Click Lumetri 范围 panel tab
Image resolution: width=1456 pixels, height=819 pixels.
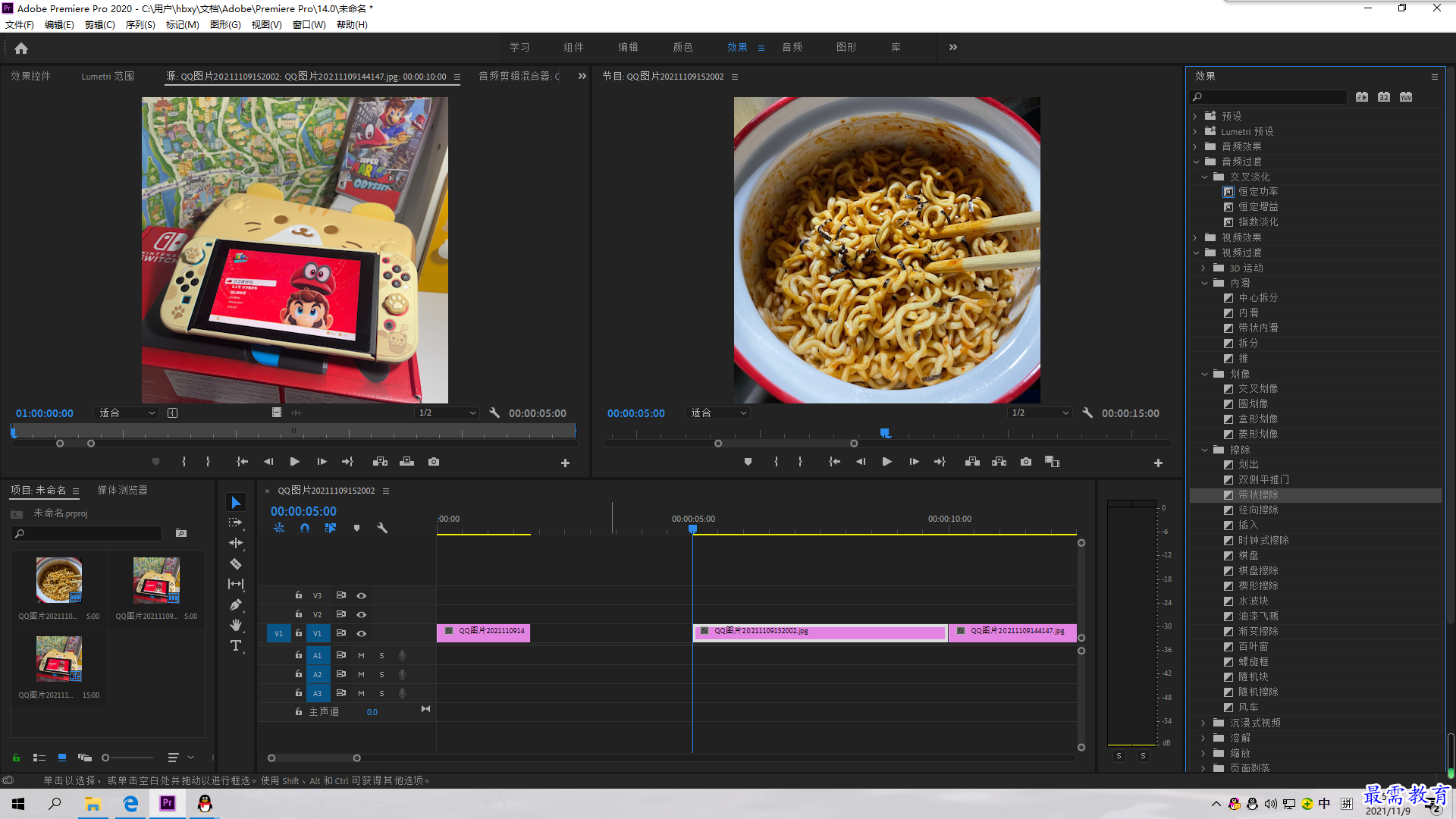click(108, 77)
